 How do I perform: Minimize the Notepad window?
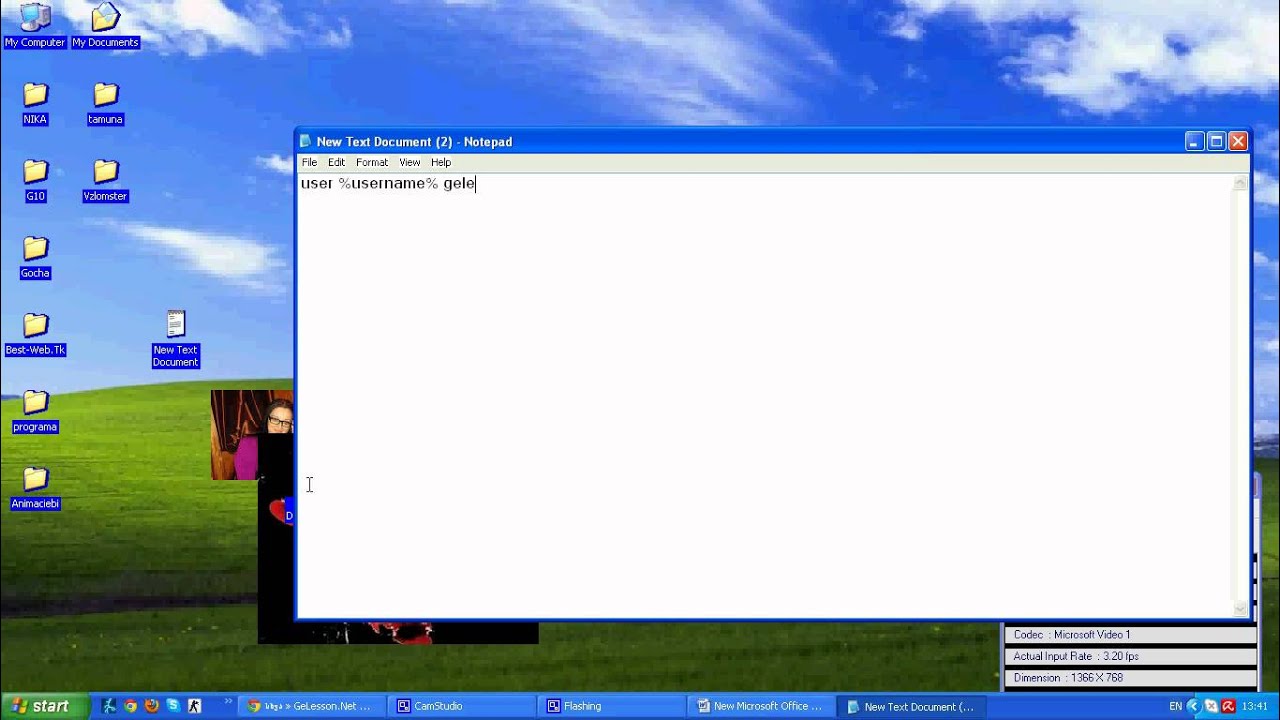[1194, 141]
